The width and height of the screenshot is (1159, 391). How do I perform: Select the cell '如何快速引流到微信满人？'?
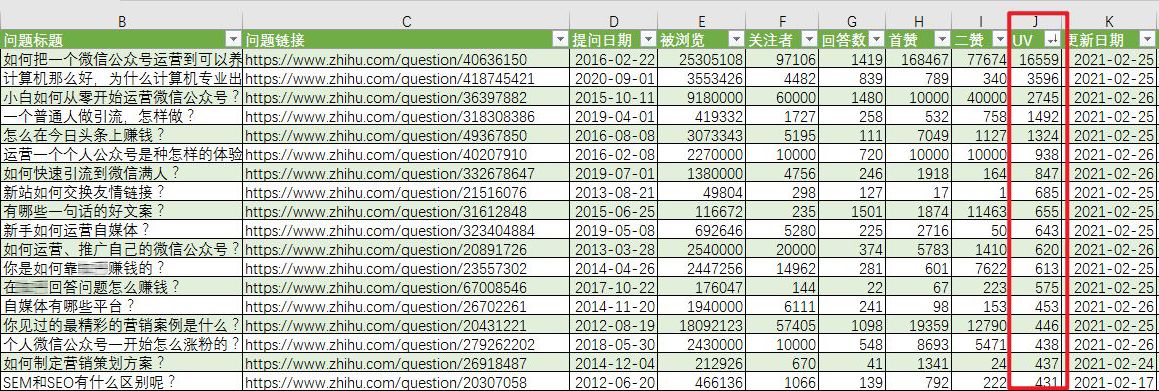point(121,174)
